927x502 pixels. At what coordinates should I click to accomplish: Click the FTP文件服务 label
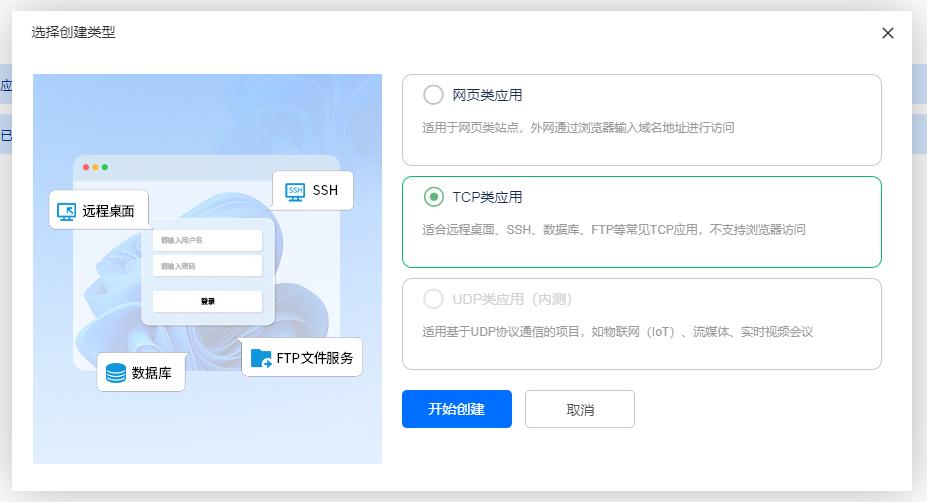(315, 358)
